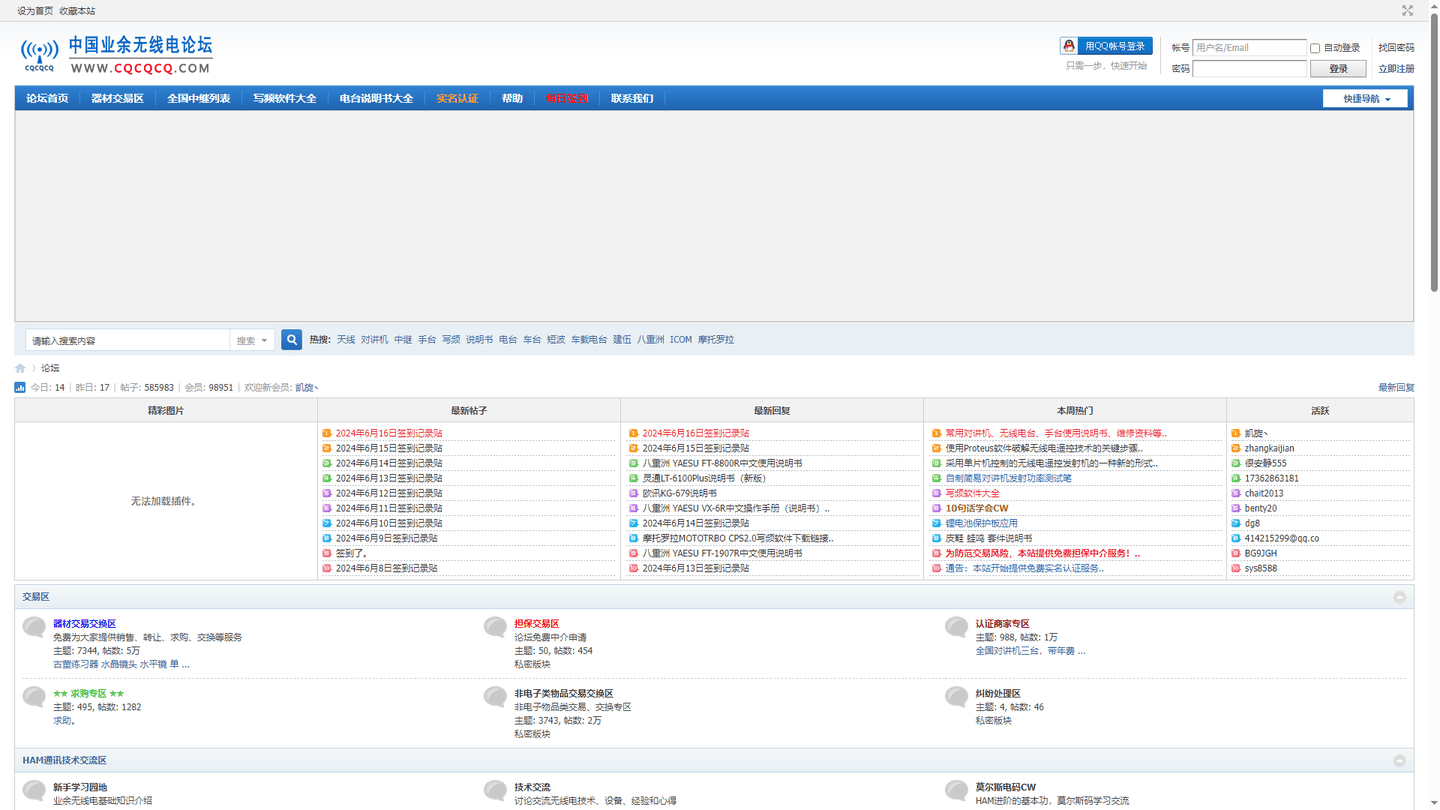Click rank icon beside 灵通LT-6100Plus说明书
This screenshot has height=810, width=1440.
click(633, 478)
